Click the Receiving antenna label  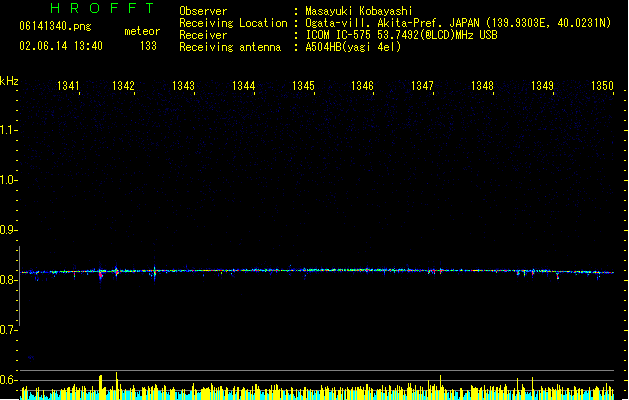coord(230,47)
